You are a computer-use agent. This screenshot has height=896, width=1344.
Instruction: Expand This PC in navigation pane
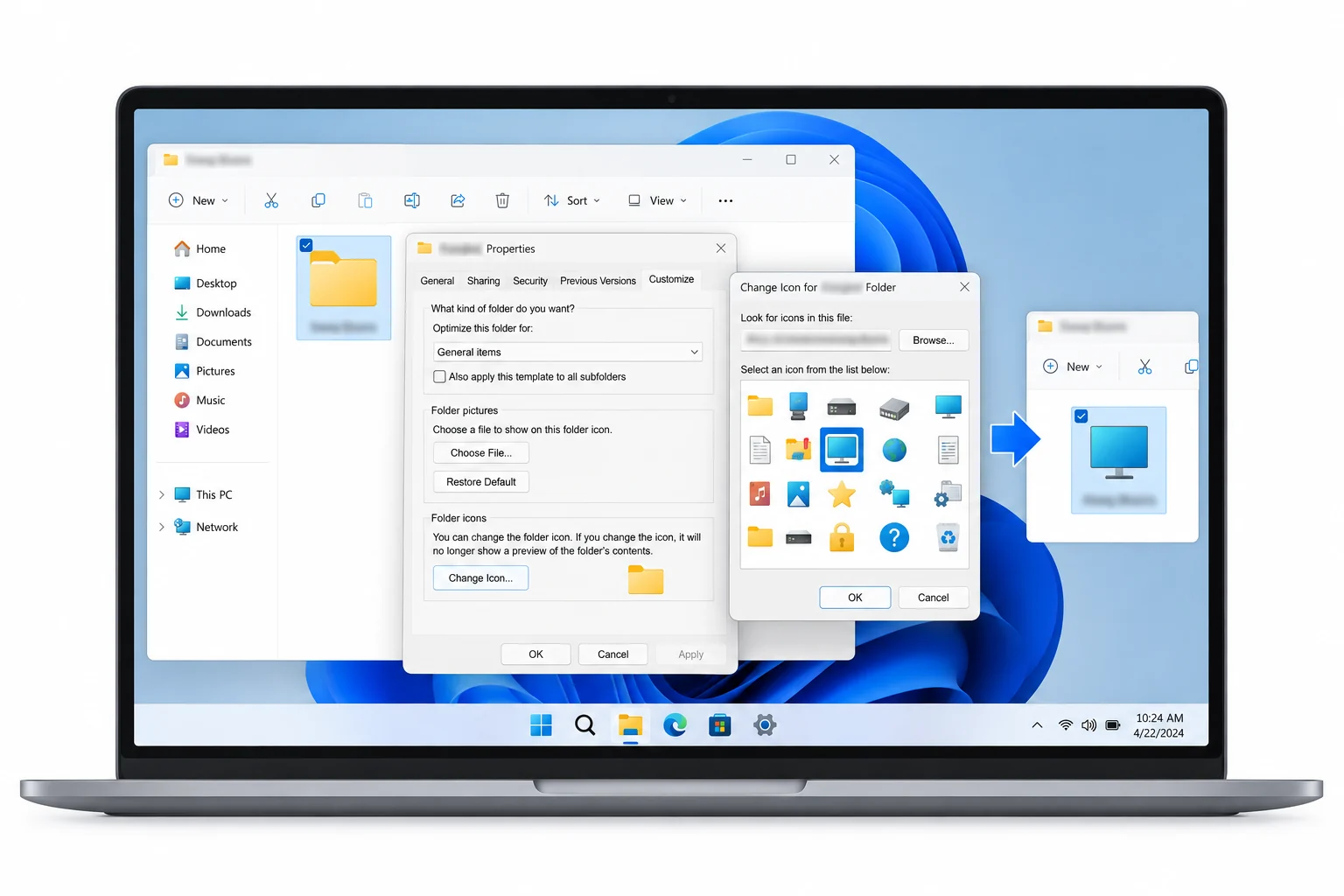[162, 494]
